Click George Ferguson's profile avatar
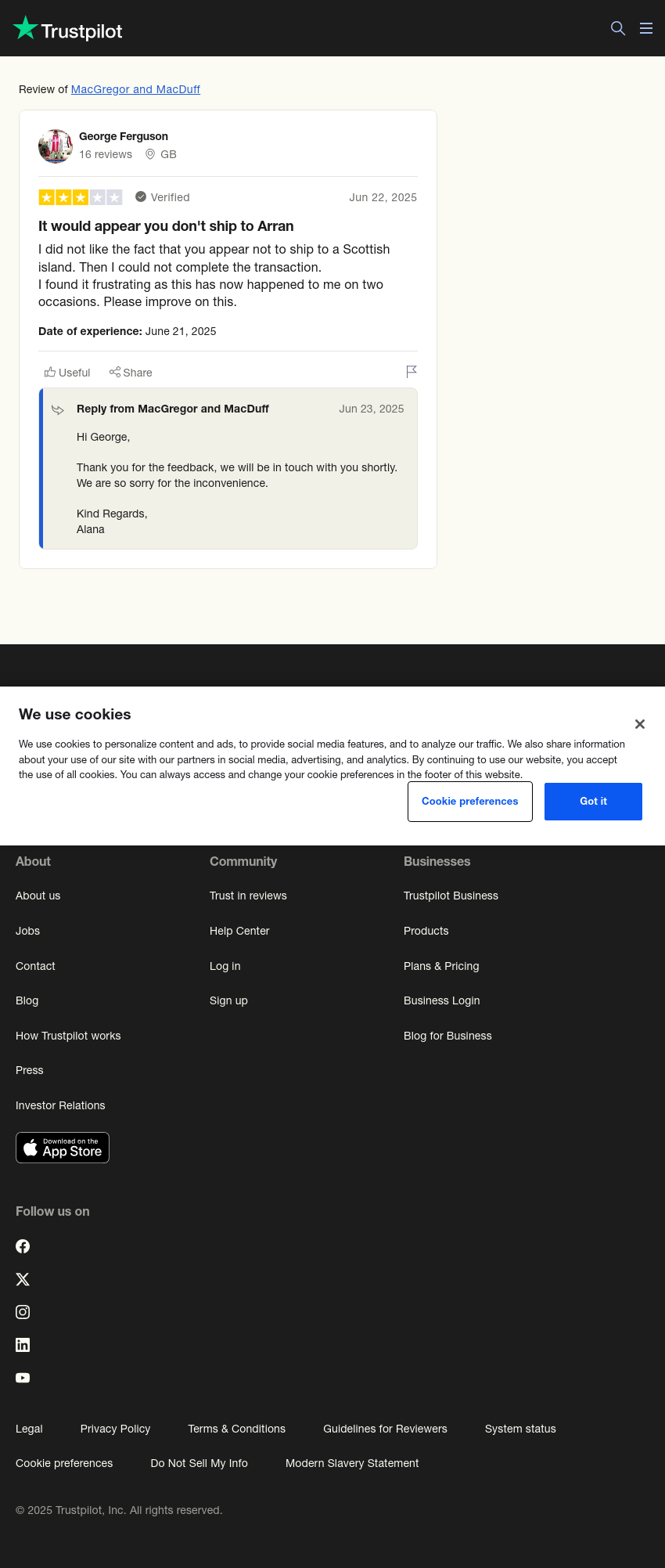The image size is (665, 1568). click(x=56, y=146)
